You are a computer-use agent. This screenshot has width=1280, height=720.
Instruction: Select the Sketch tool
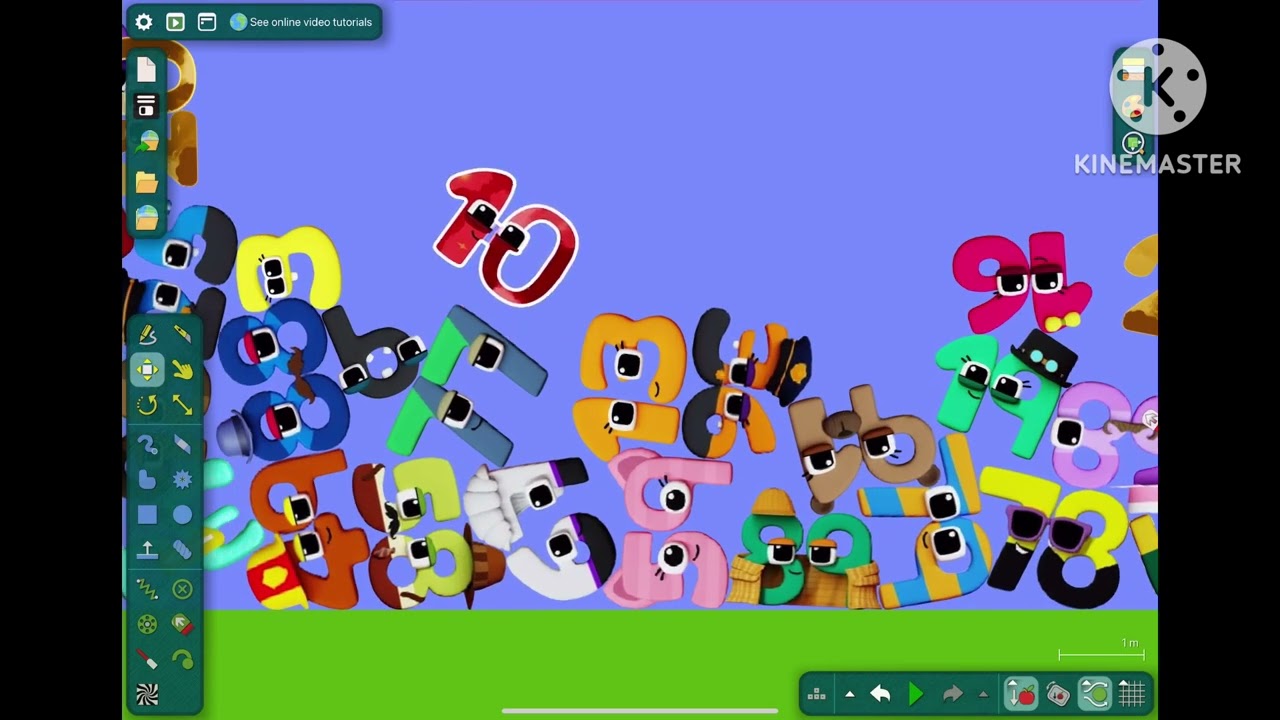[x=147, y=335]
